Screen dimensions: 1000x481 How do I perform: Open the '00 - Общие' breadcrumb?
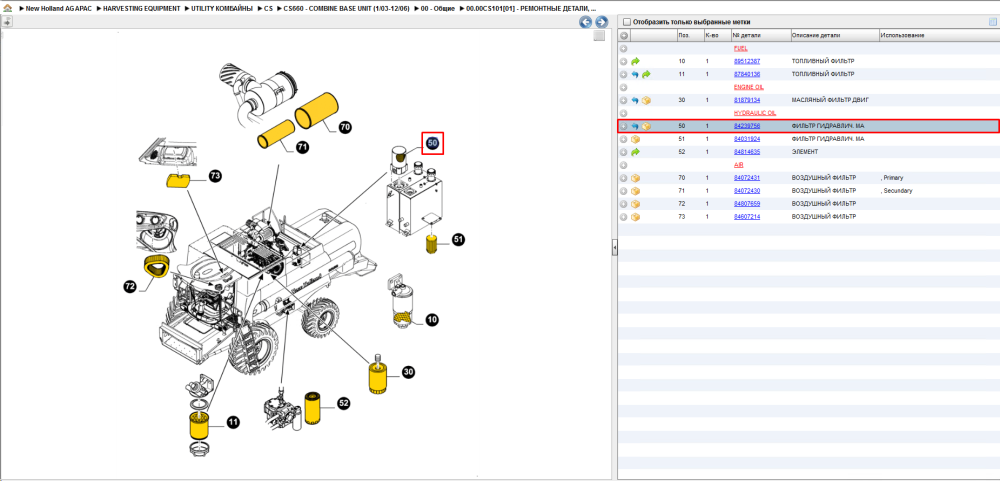coord(438,9)
